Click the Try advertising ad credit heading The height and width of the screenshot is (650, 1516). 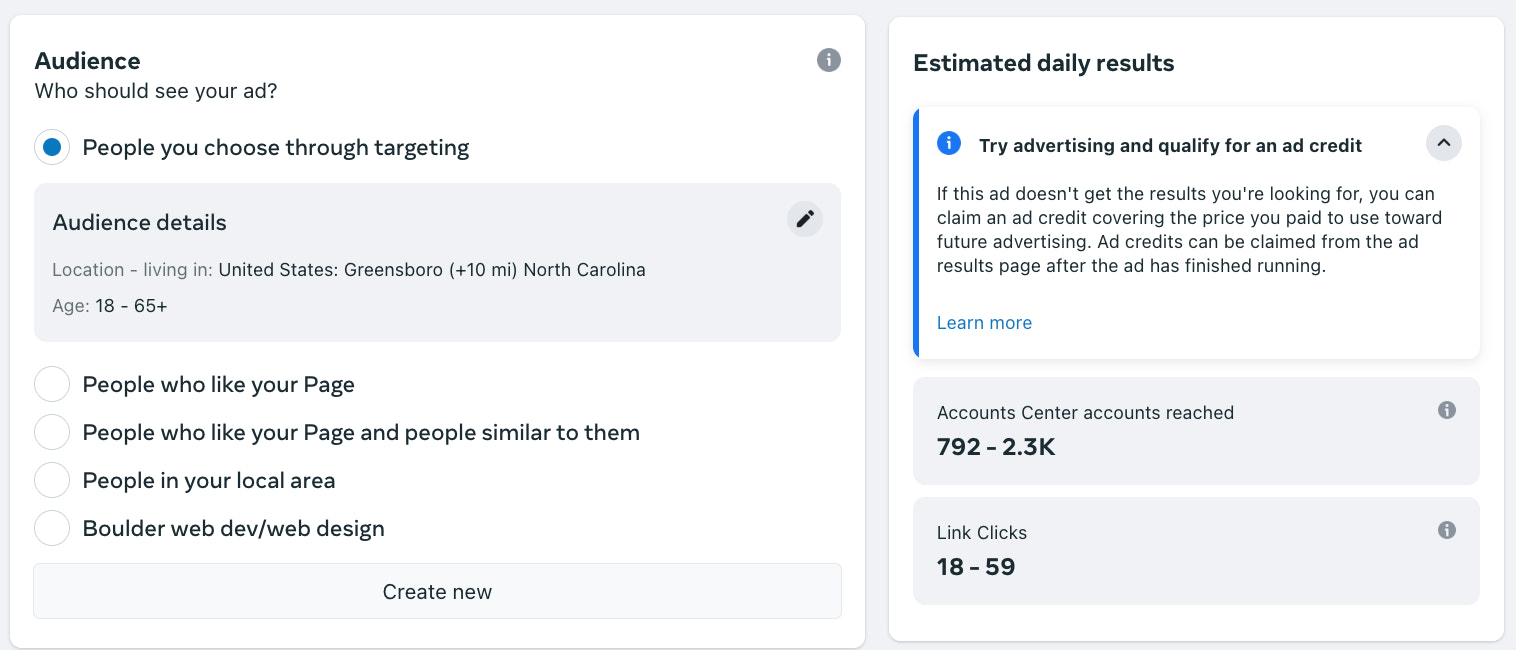(x=1170, y=145)
